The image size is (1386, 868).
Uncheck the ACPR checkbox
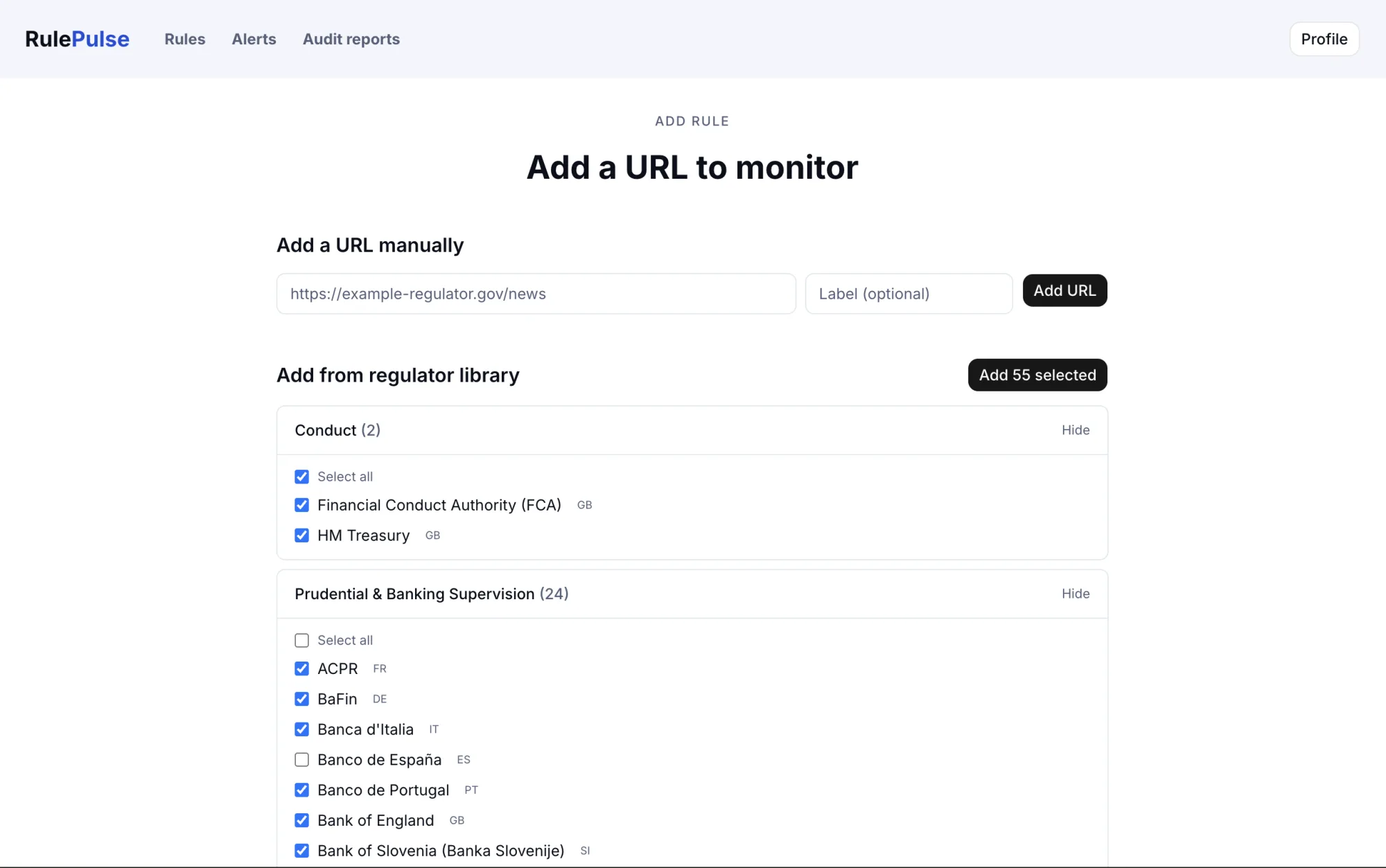pos(301,668)
